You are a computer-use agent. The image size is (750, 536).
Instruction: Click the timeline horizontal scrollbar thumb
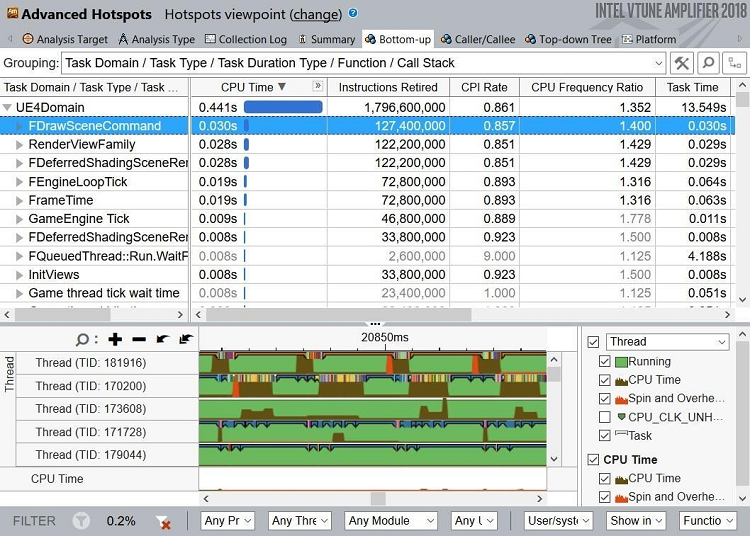378,499
